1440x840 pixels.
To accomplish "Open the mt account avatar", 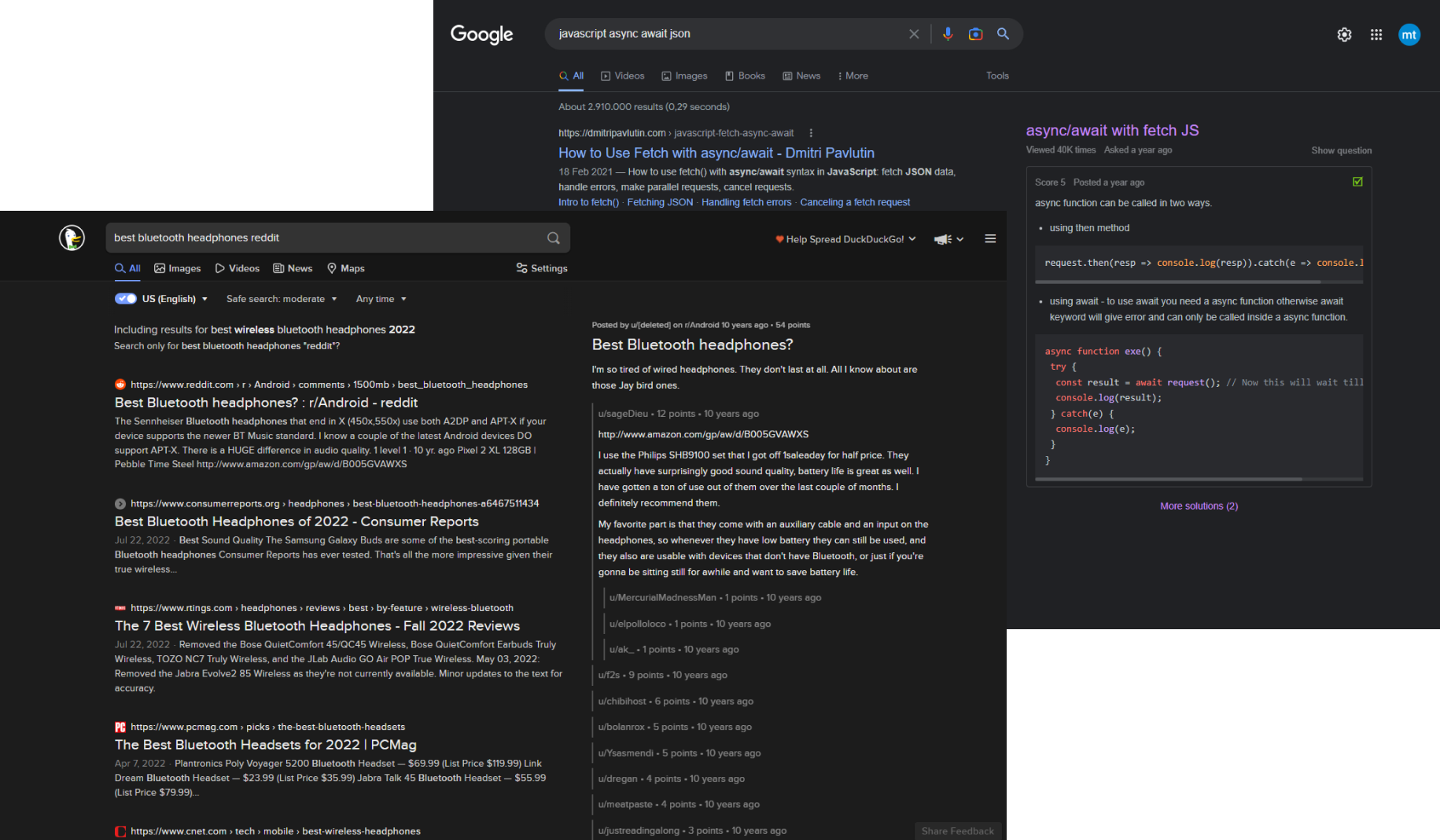I will click(x=1409, y=35).
